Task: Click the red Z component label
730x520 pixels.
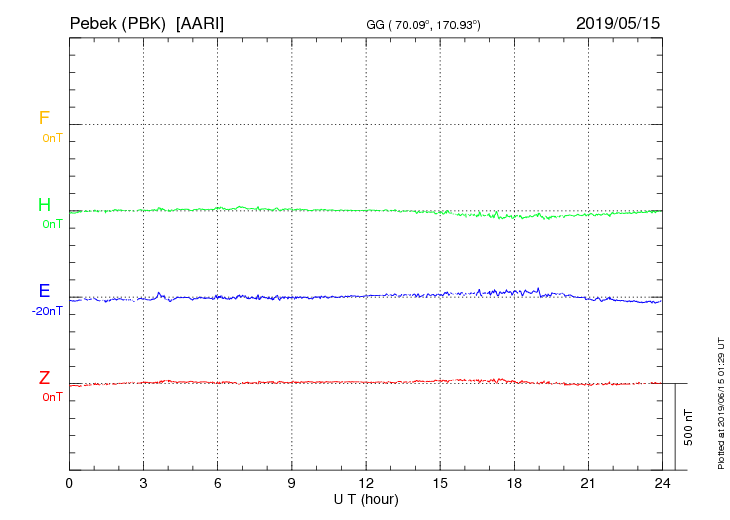Action: click(x=44, y=378)
